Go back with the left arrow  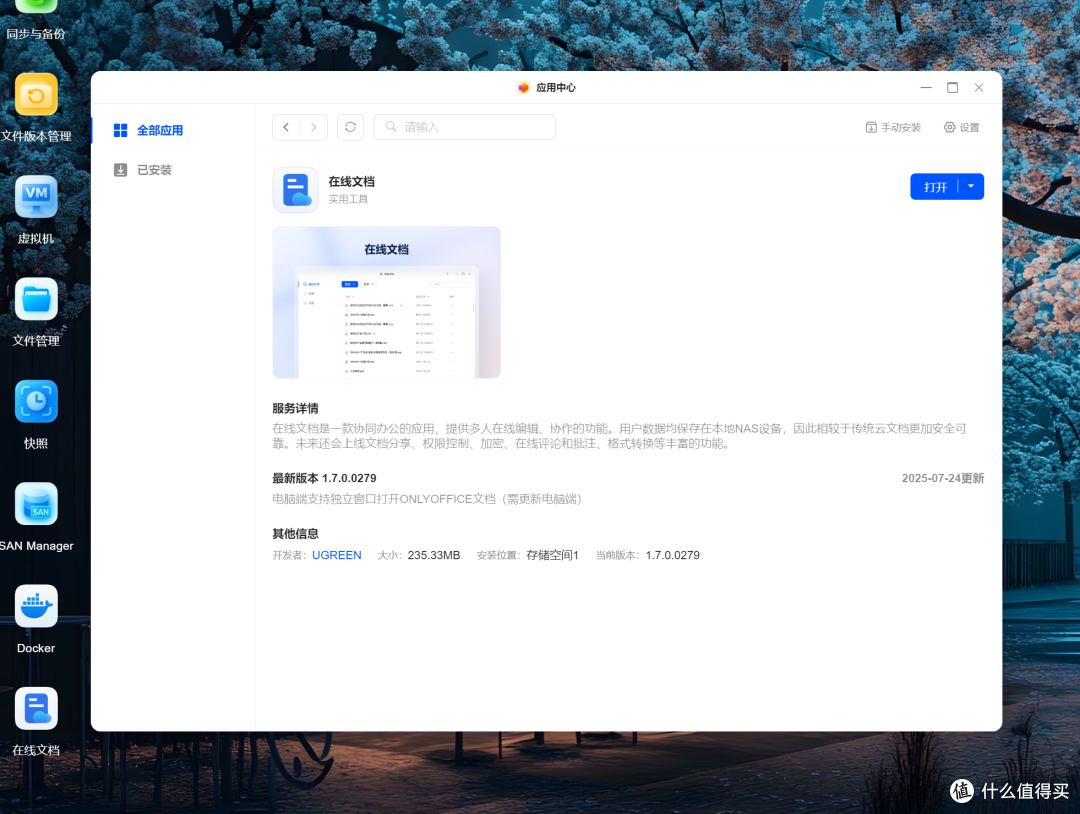coord(286,127)
